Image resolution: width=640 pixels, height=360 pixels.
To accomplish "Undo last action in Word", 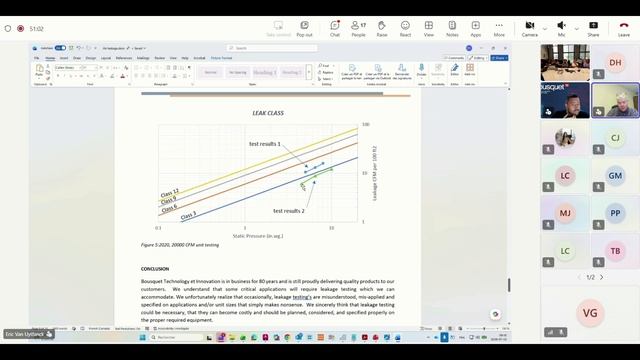I will click(x=79, y=48).
